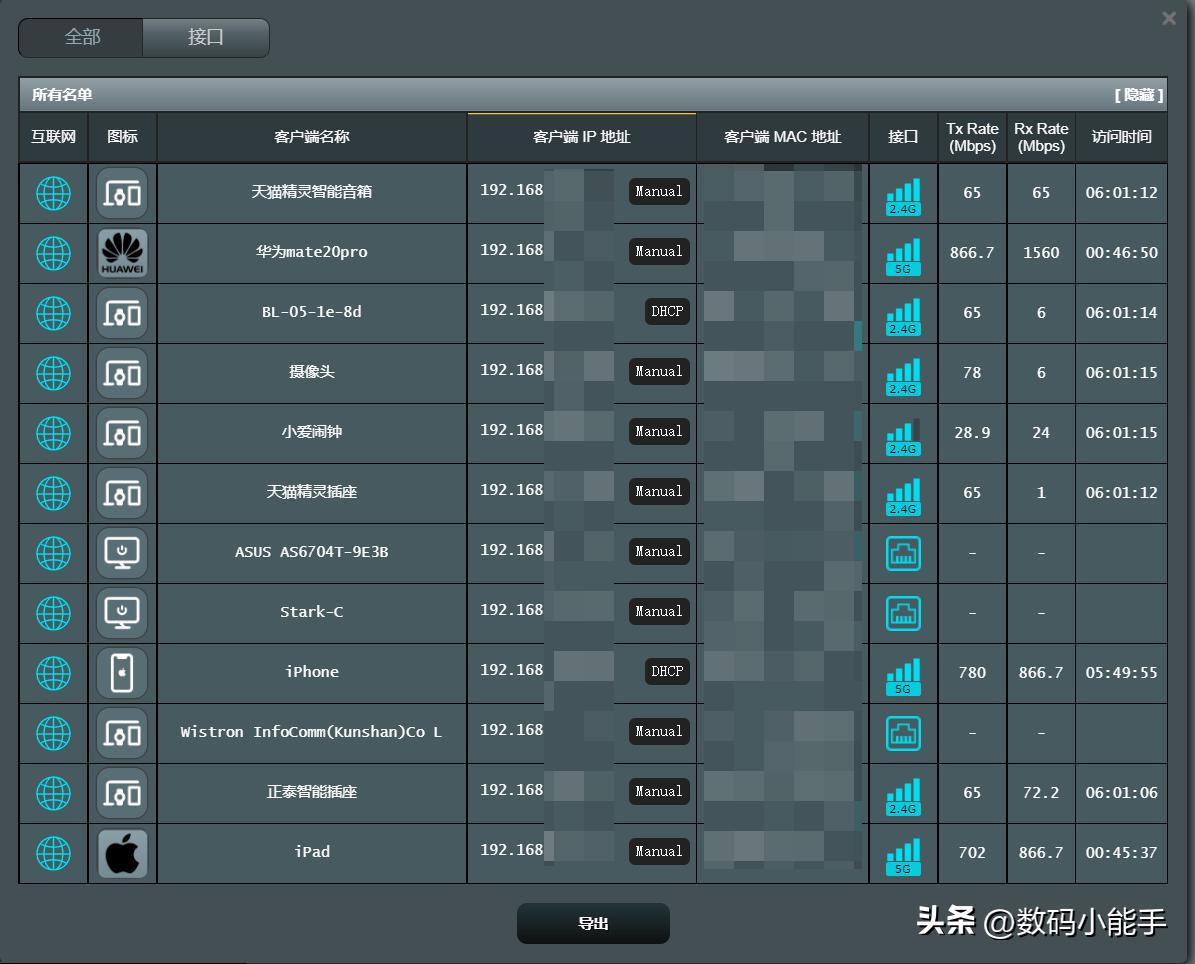Switch to the 接口 tab
1195x964 pixels.
tap(206, 37)
